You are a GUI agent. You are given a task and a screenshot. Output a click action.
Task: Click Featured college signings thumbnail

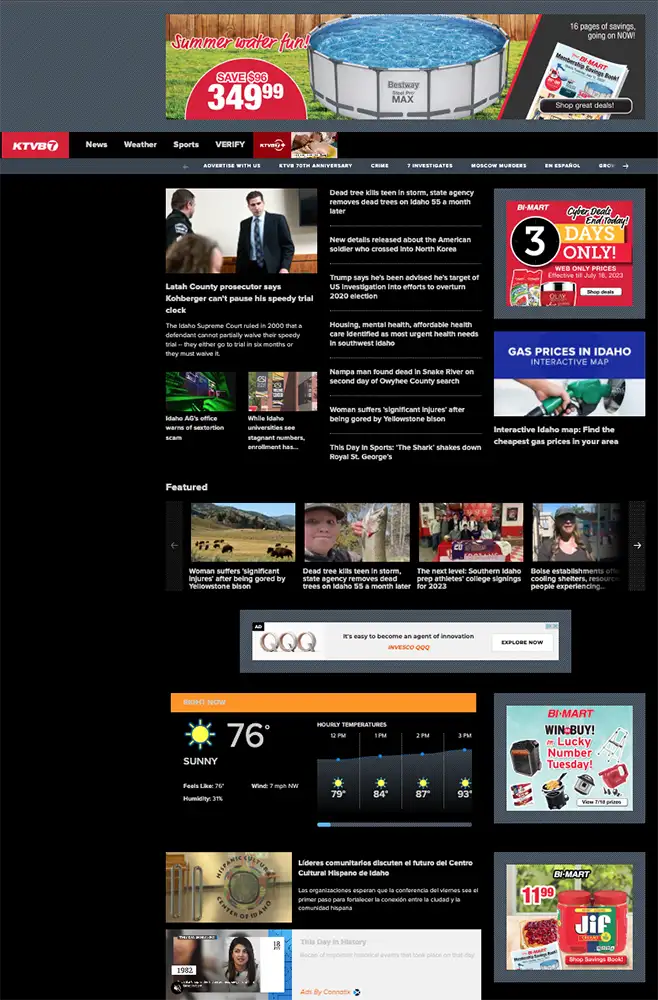[x=471, y=533]
